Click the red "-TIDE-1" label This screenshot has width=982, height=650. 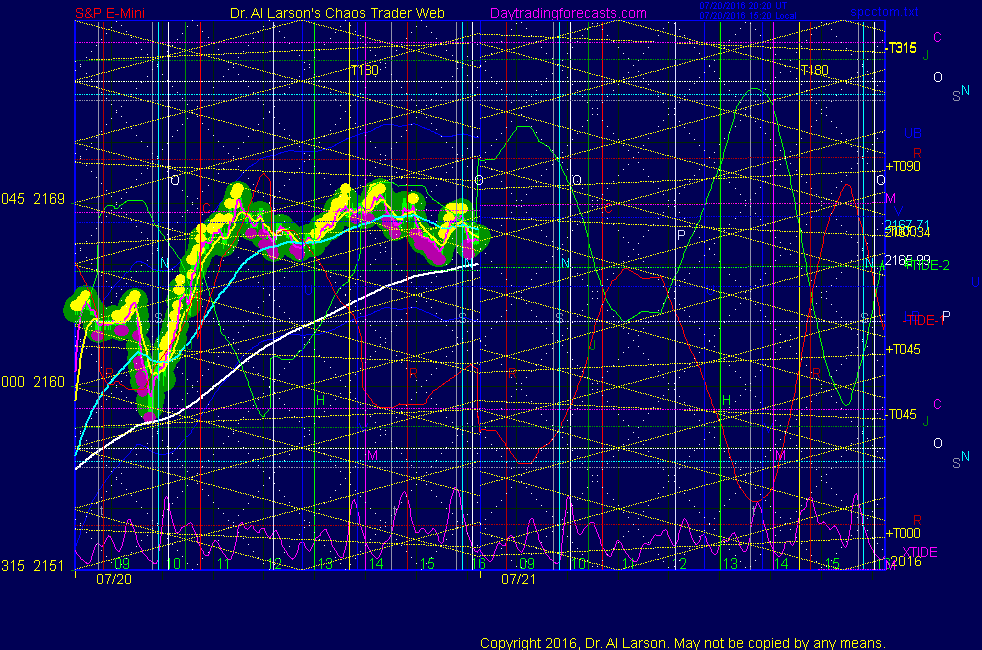point(923,321)
